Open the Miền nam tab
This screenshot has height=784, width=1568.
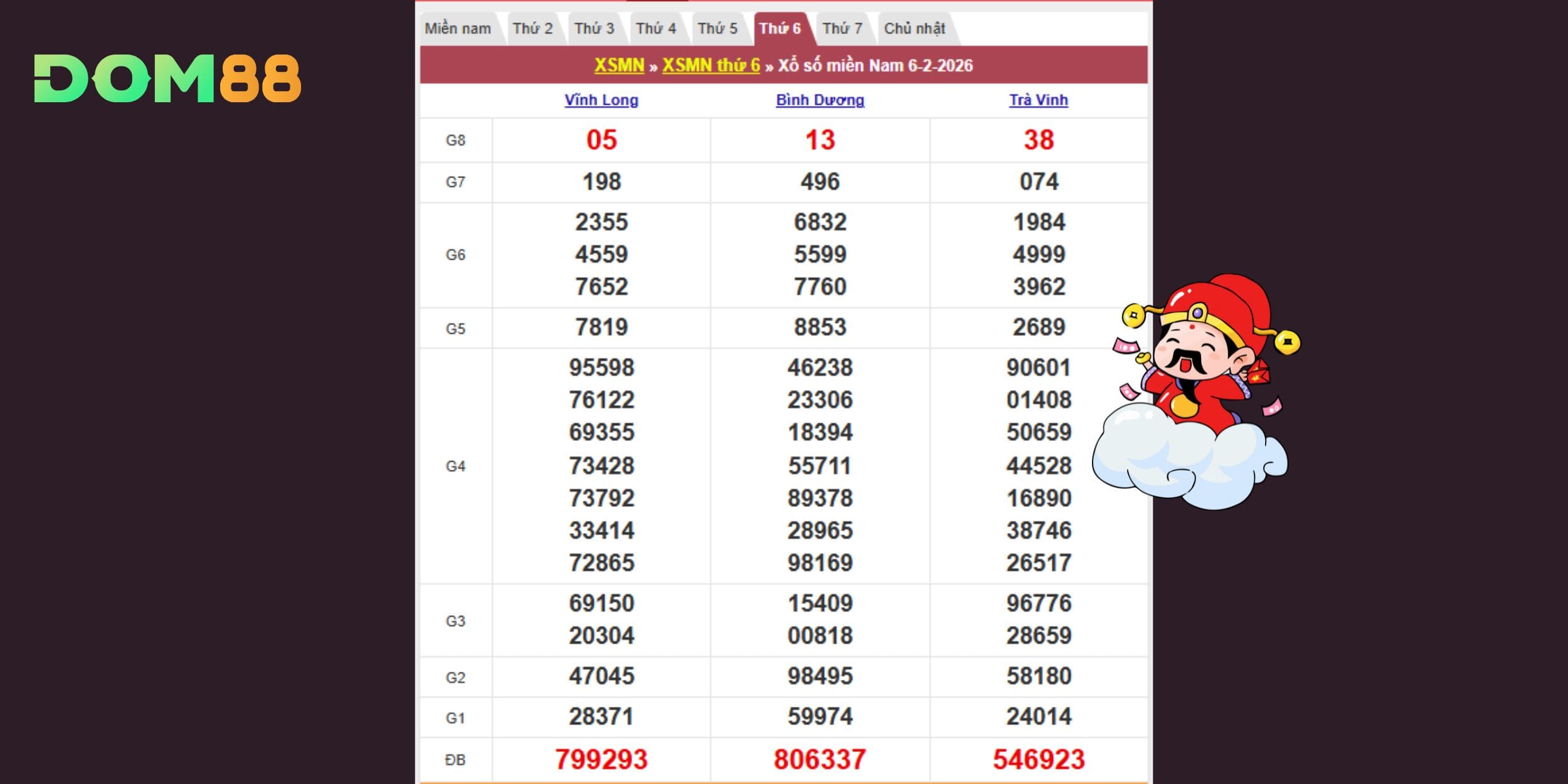click(458, 28)
